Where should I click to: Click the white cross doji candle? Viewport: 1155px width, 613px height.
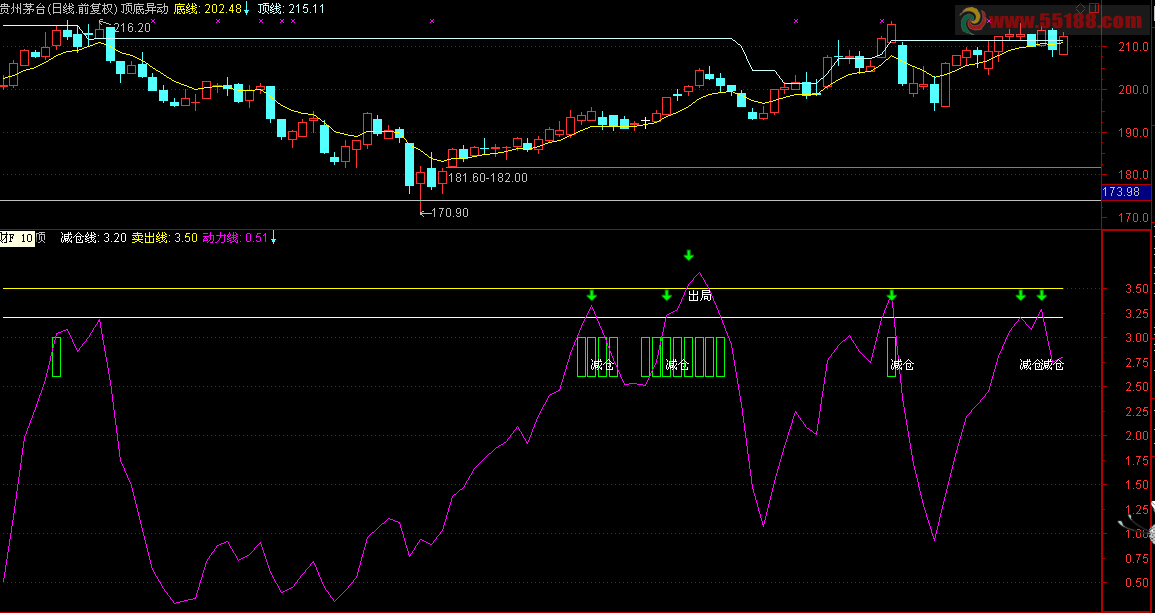point(646,121)
